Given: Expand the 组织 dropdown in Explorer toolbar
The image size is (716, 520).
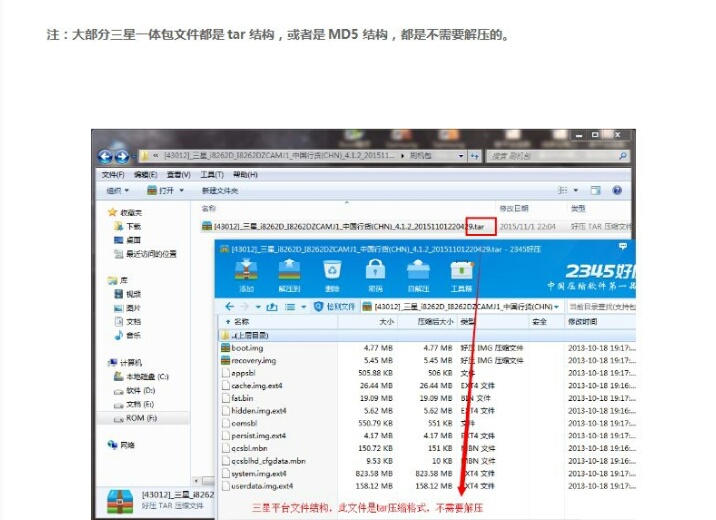Looking at the screenshot, I should point(117,190).
